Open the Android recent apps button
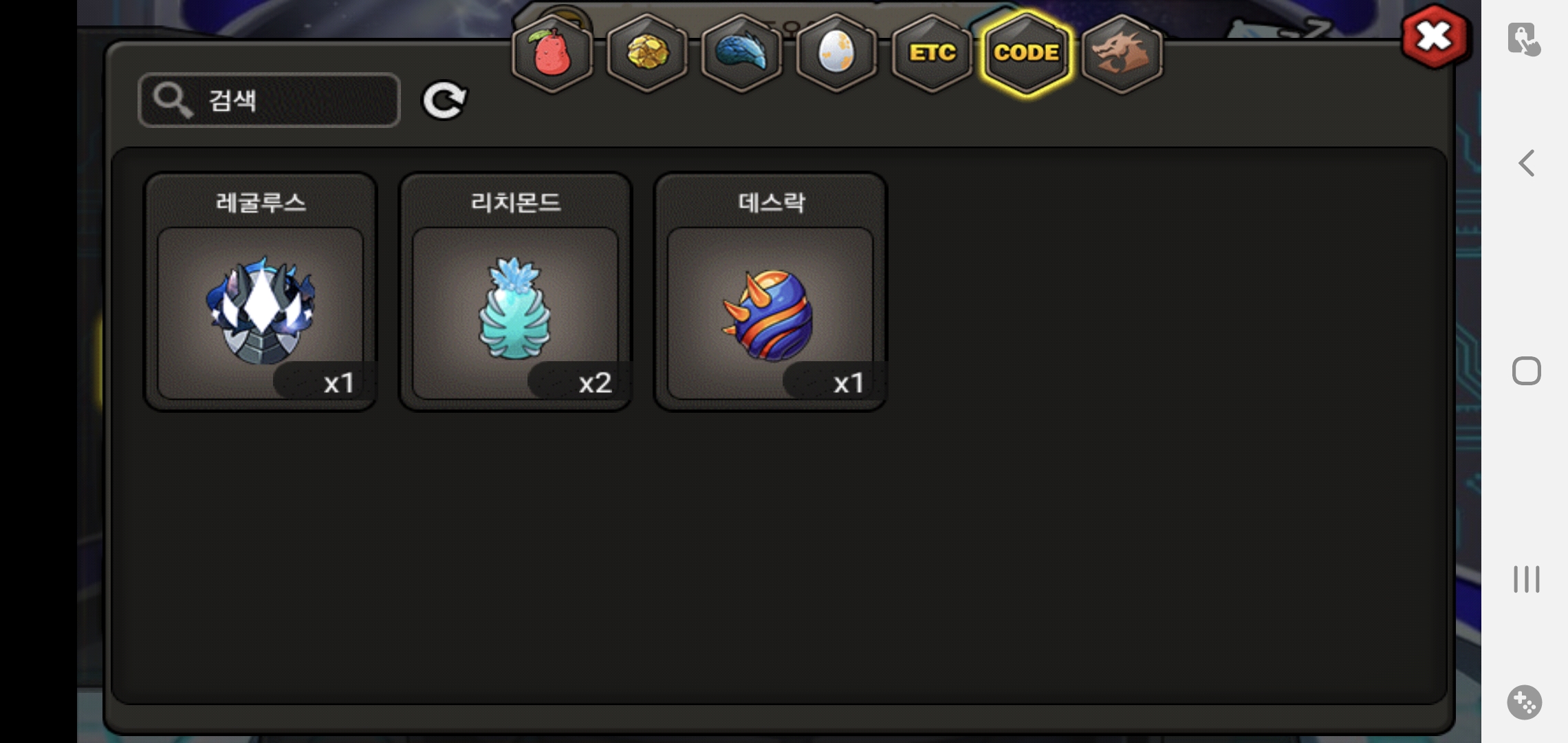Image resolution: width=1568 pixels, height=743 pixels. pos(1526,579)
